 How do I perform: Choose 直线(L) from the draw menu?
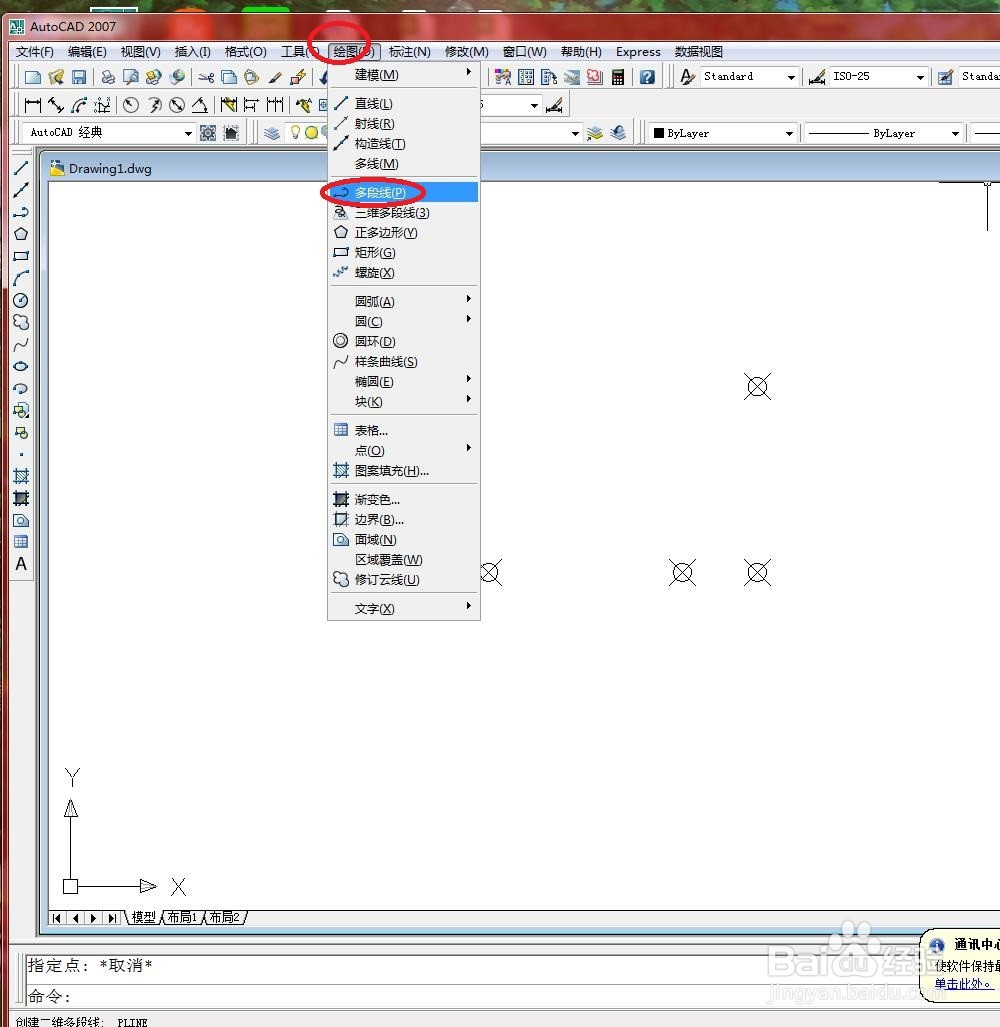(404, 103)
